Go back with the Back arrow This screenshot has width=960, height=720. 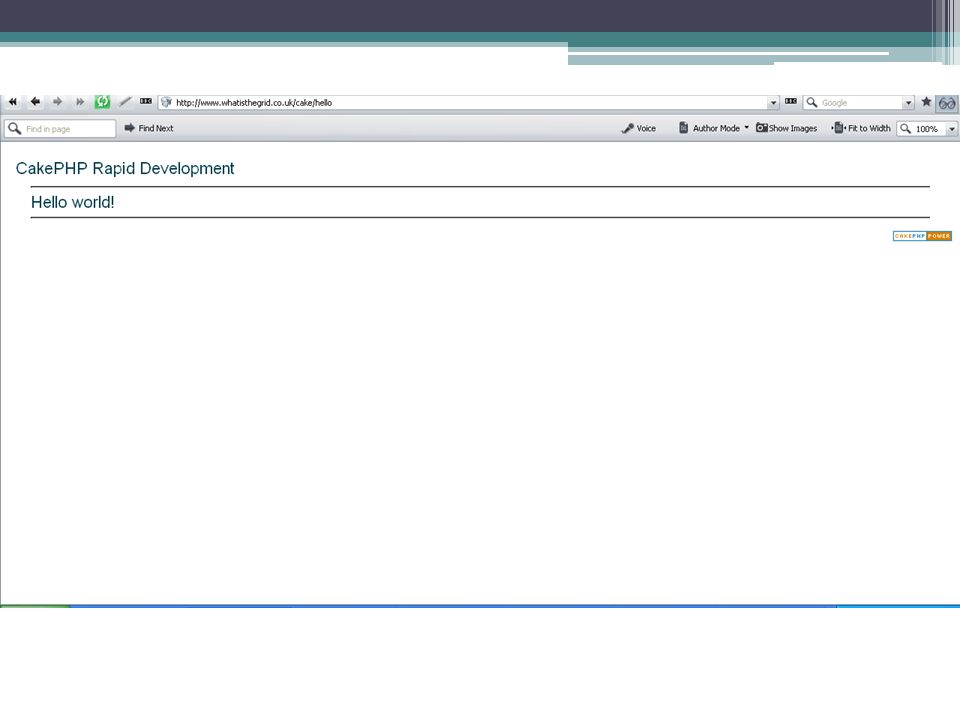[36, 102]
